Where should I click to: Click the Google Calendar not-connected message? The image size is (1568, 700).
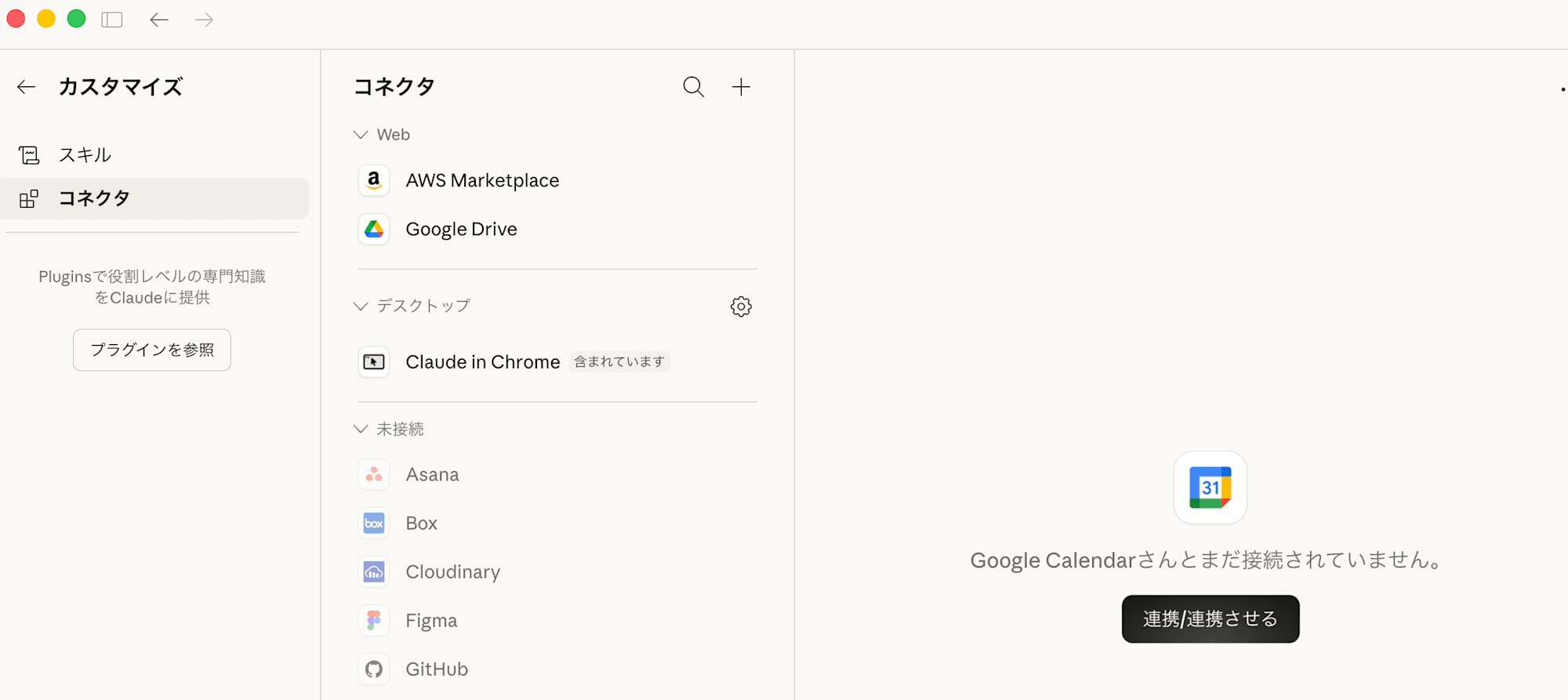[x=1207, y=560]
